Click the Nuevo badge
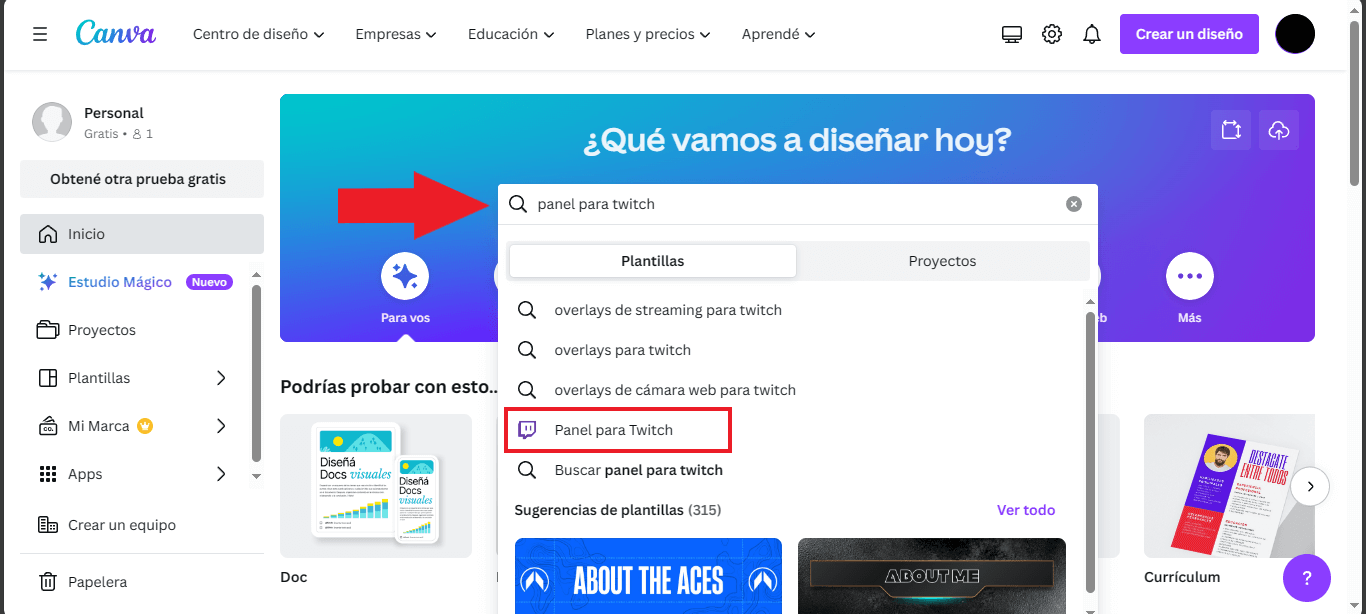 point(210,282)
